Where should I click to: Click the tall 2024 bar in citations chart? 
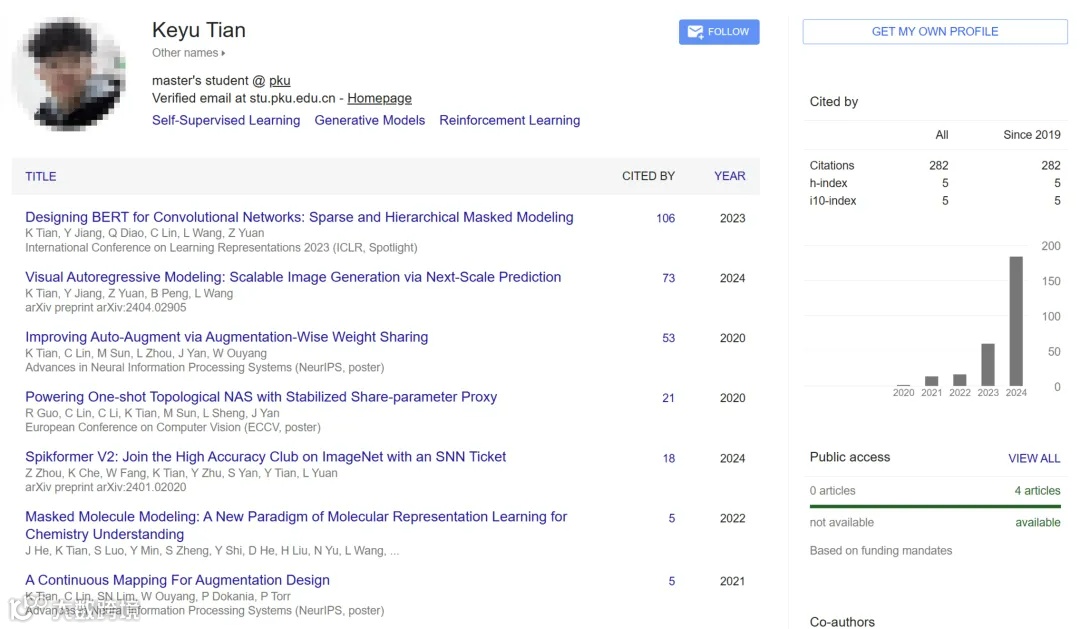click(x=1016, y=320)
